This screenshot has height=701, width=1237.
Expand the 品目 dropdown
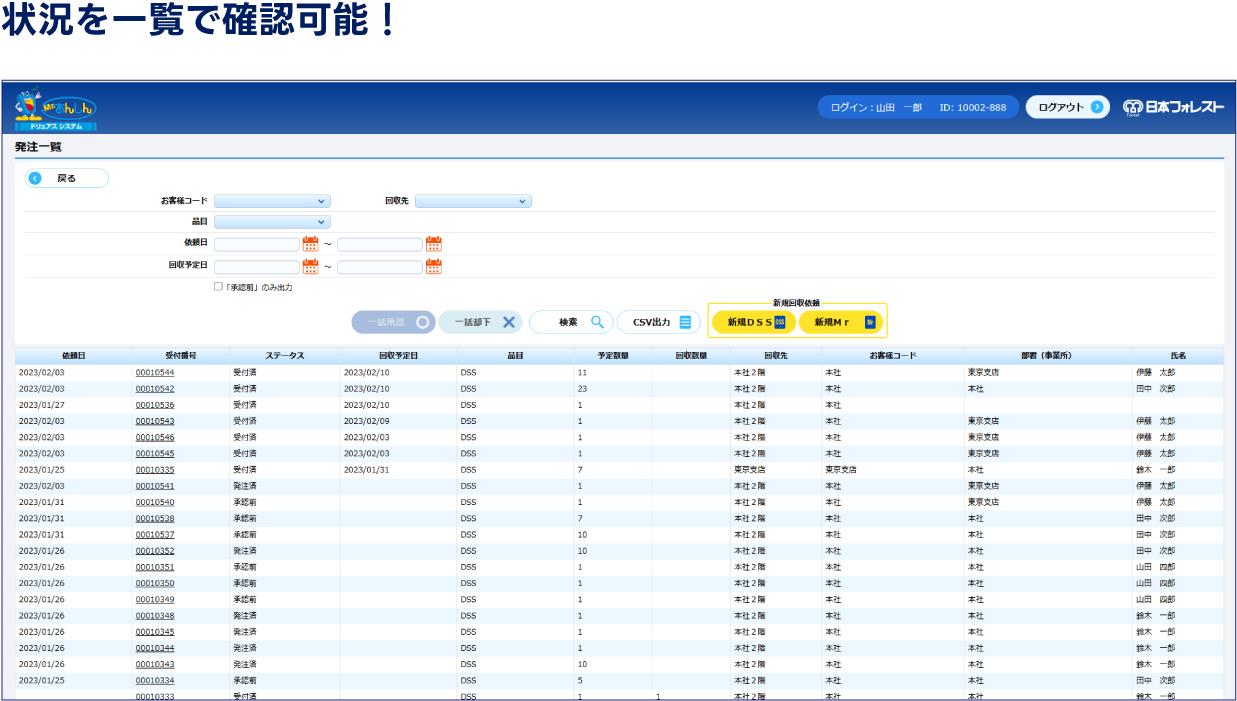[x=272, y=222]
